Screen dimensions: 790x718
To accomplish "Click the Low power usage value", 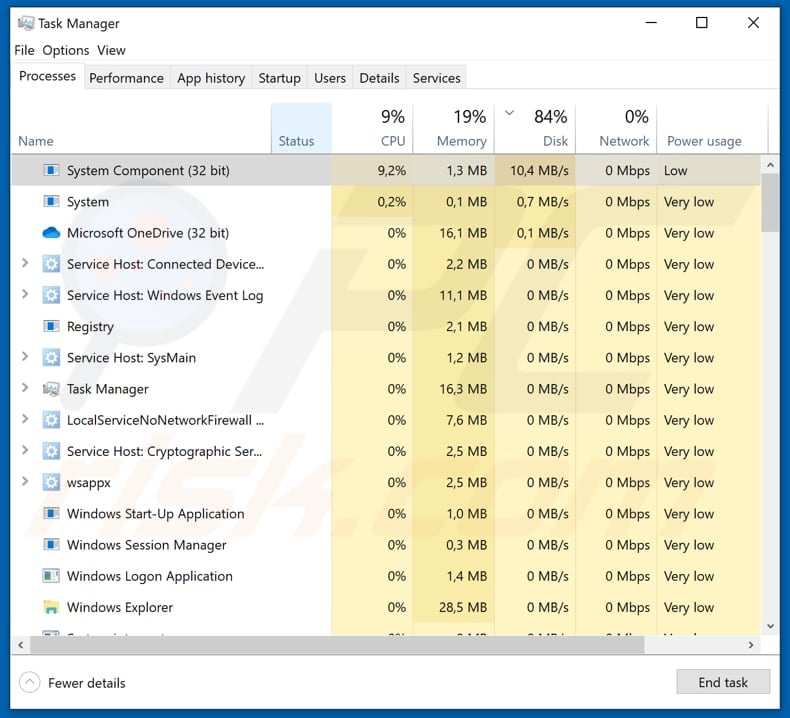I will point(675,171).
